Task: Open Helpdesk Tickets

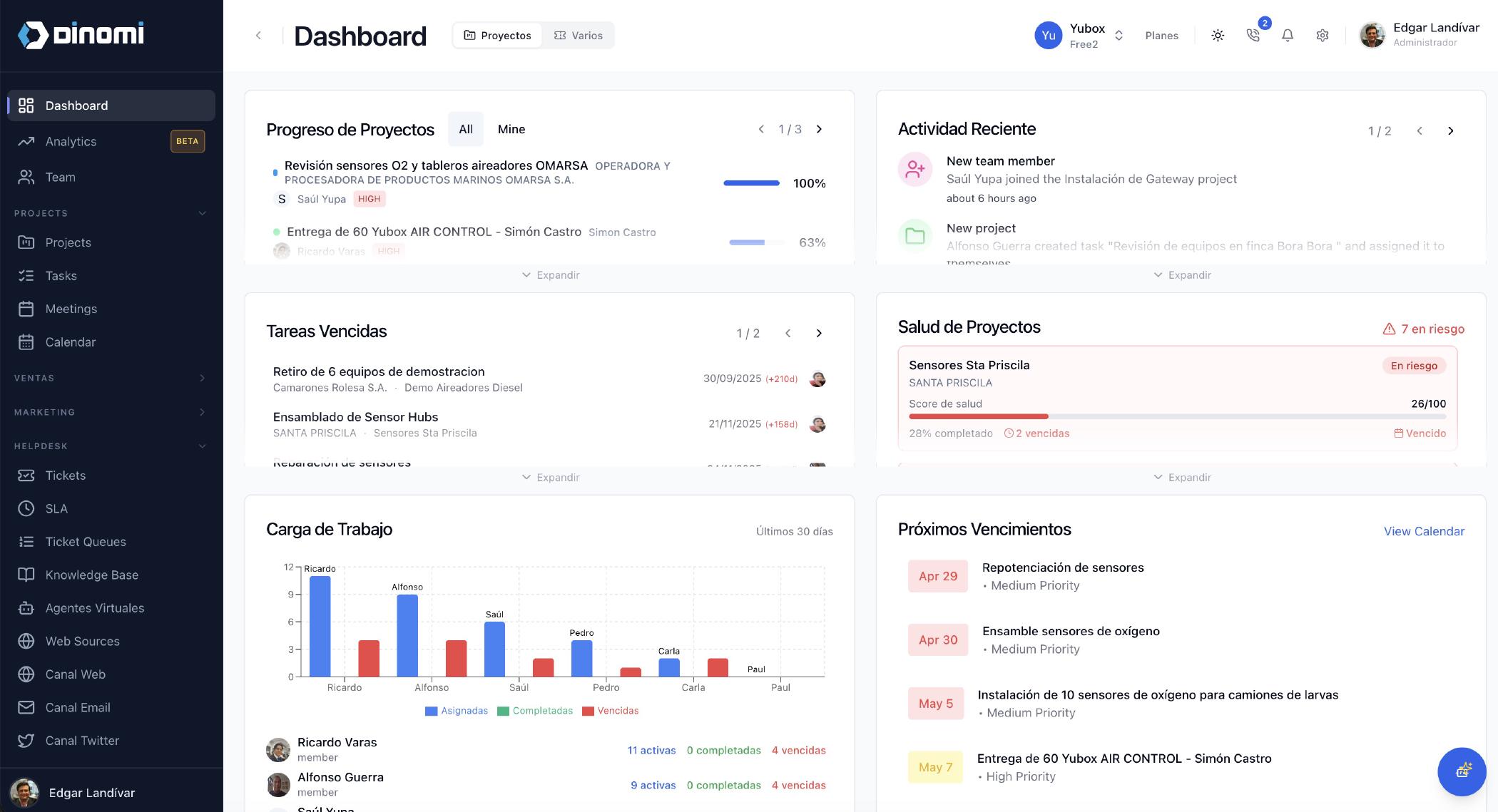Action: (x=111, y=476)
